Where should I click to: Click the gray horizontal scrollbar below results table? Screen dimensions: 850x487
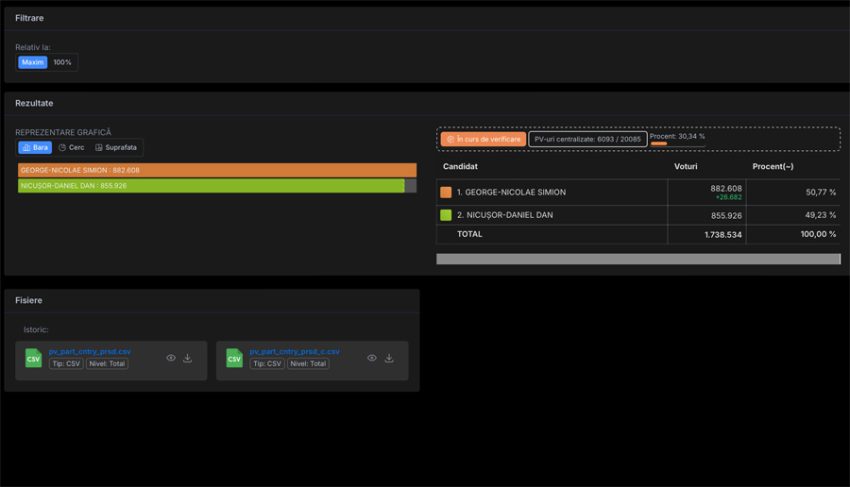(x=638, y=259)
